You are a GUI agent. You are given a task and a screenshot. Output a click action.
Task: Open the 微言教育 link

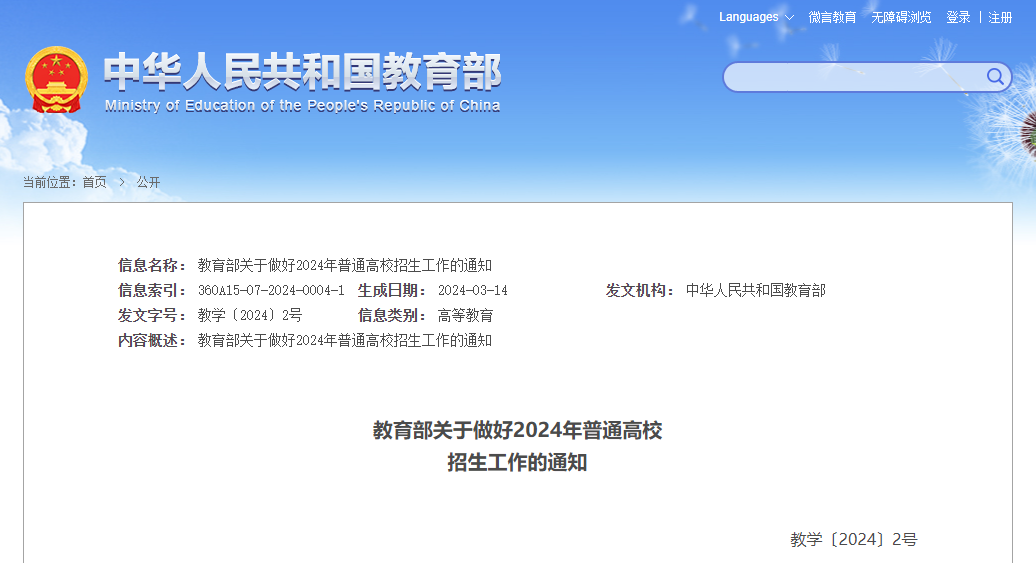click(x=832, y=17)
